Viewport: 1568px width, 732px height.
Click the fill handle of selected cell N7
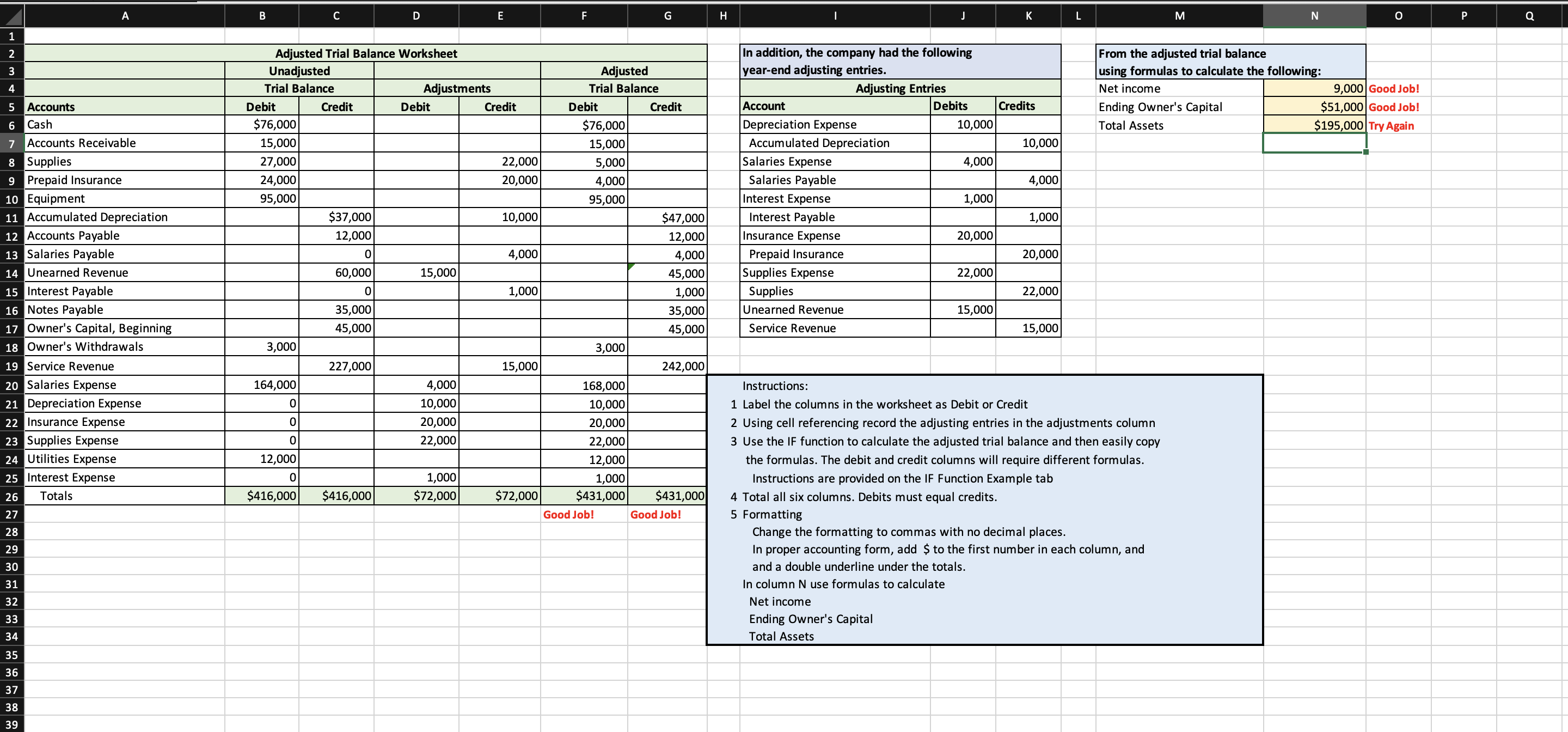point(1365,151)
